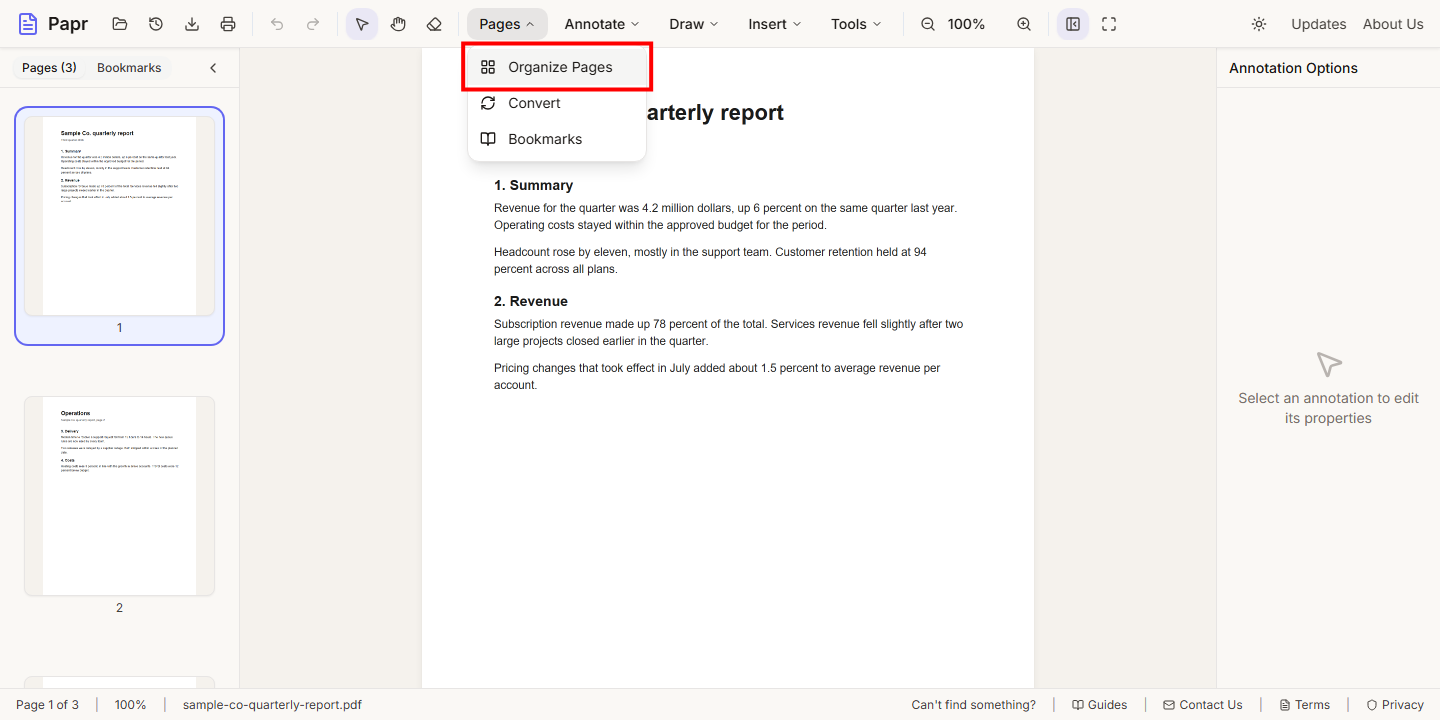
Task: Click the Papr logo
Action: (53, 24)
